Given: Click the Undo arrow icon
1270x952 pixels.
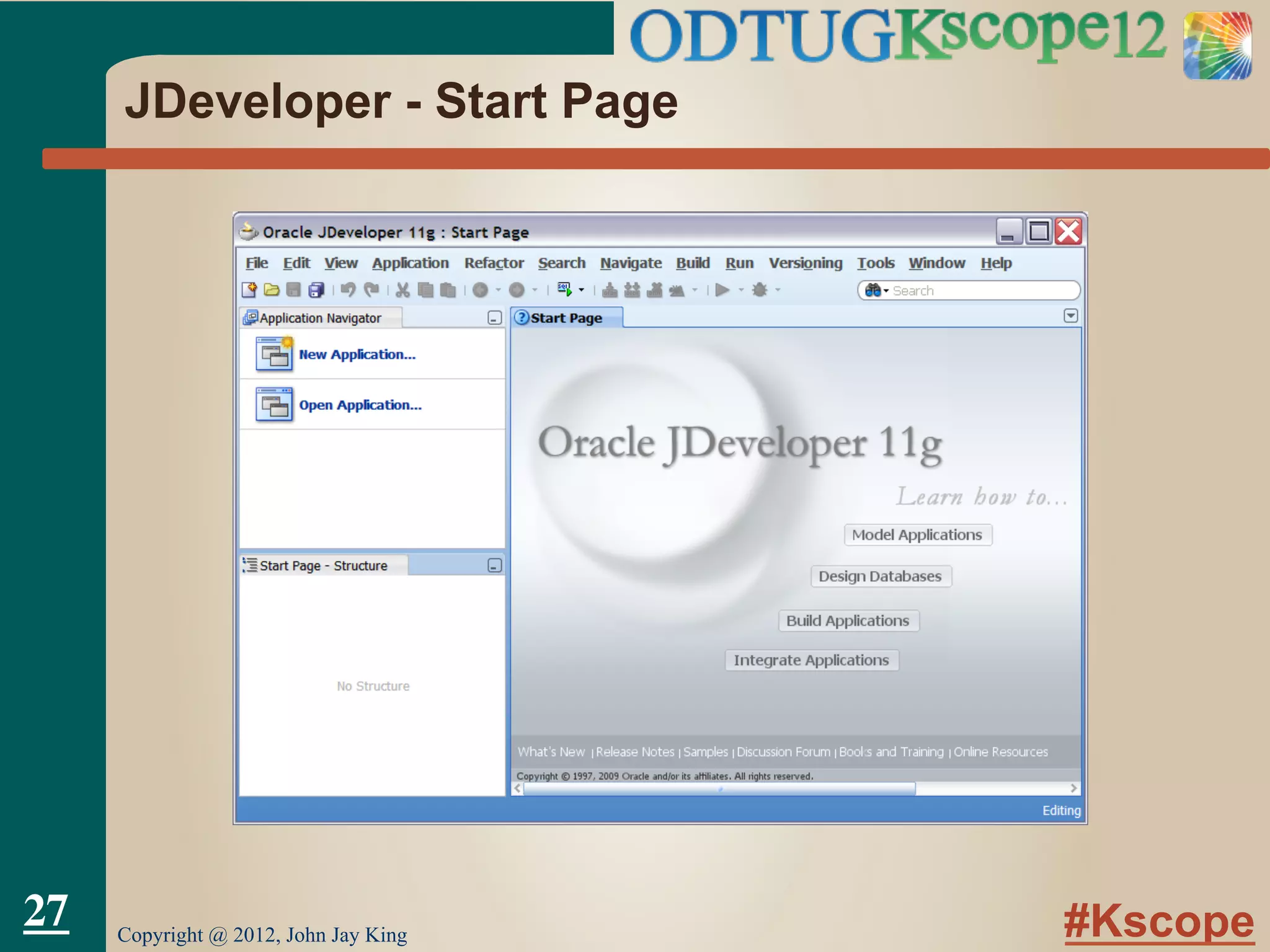Looking at the screenshot, I should (x=349, y=289).
